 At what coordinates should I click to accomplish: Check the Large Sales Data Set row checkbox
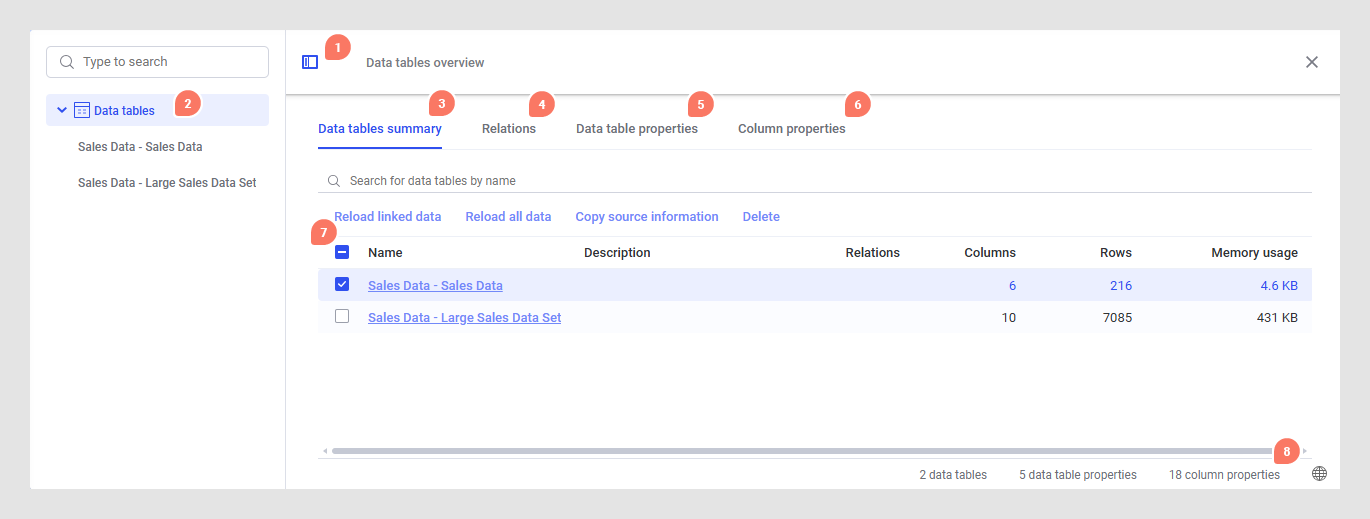click(x=342, y=317)
